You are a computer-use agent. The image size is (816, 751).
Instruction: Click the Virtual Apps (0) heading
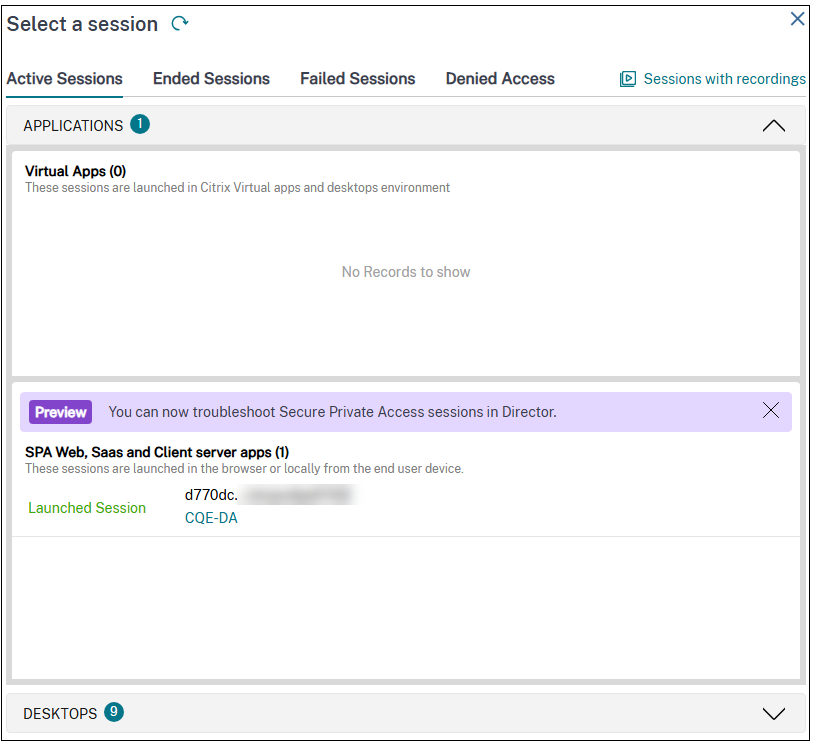pyautogui.click(x=75, y=171)
